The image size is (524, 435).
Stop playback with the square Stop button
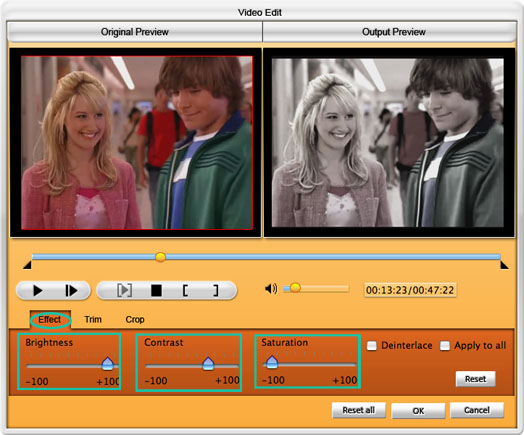click(156, 290)
